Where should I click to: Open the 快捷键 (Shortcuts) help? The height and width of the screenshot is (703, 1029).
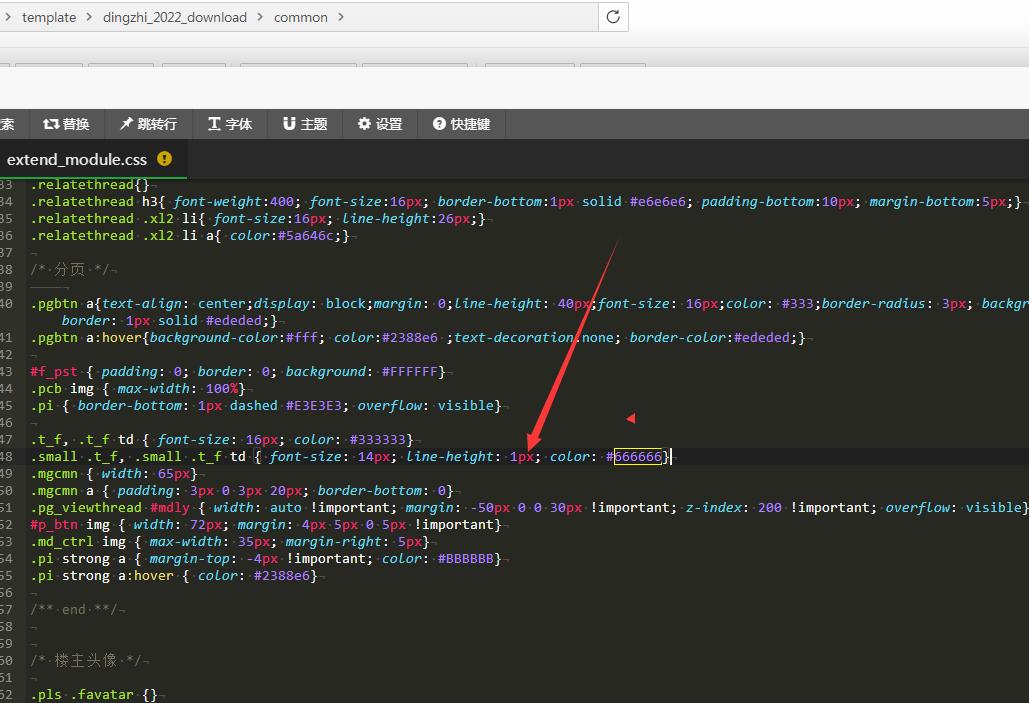(461, 124)
